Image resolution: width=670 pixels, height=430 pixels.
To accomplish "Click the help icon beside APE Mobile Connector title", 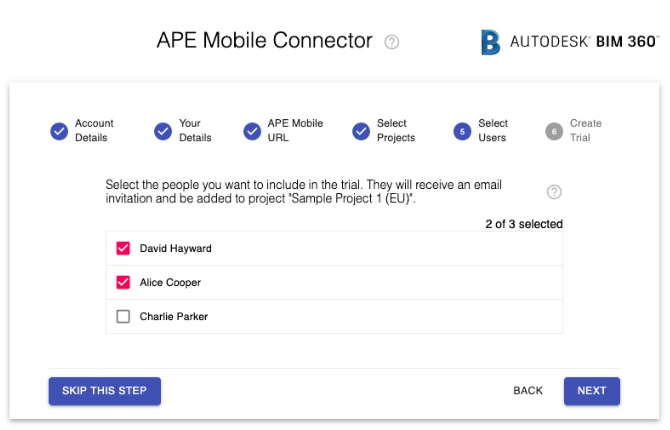I will click(x=391, y=42).
